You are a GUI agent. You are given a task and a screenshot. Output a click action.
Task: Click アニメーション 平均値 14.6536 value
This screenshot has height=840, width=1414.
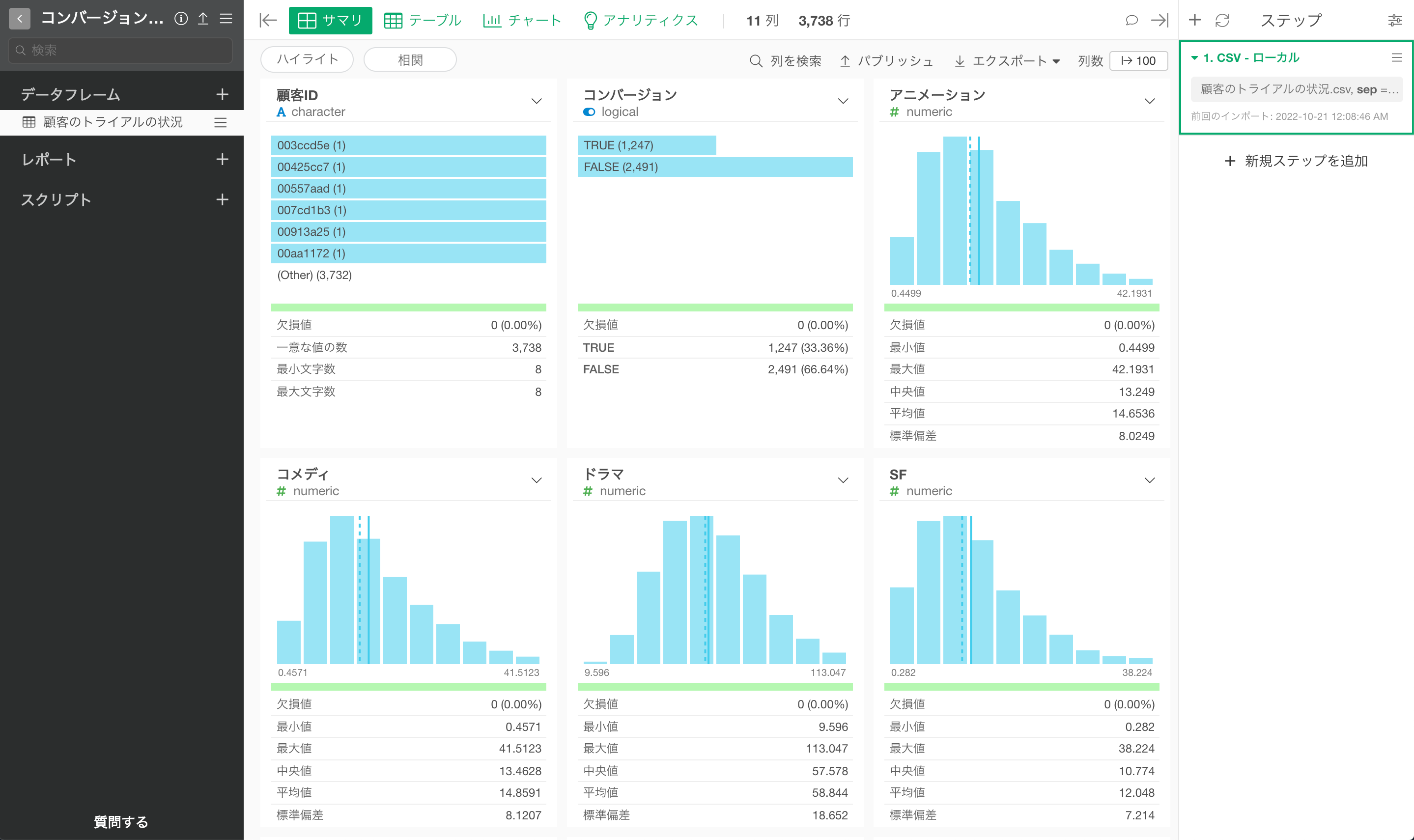coord(1132,414)
